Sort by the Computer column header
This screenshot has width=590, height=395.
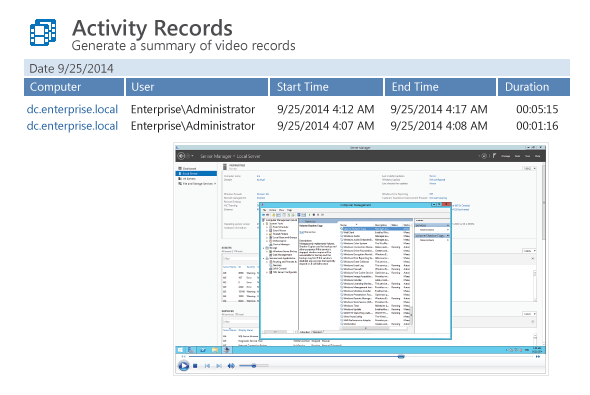[x=74, y=87]
